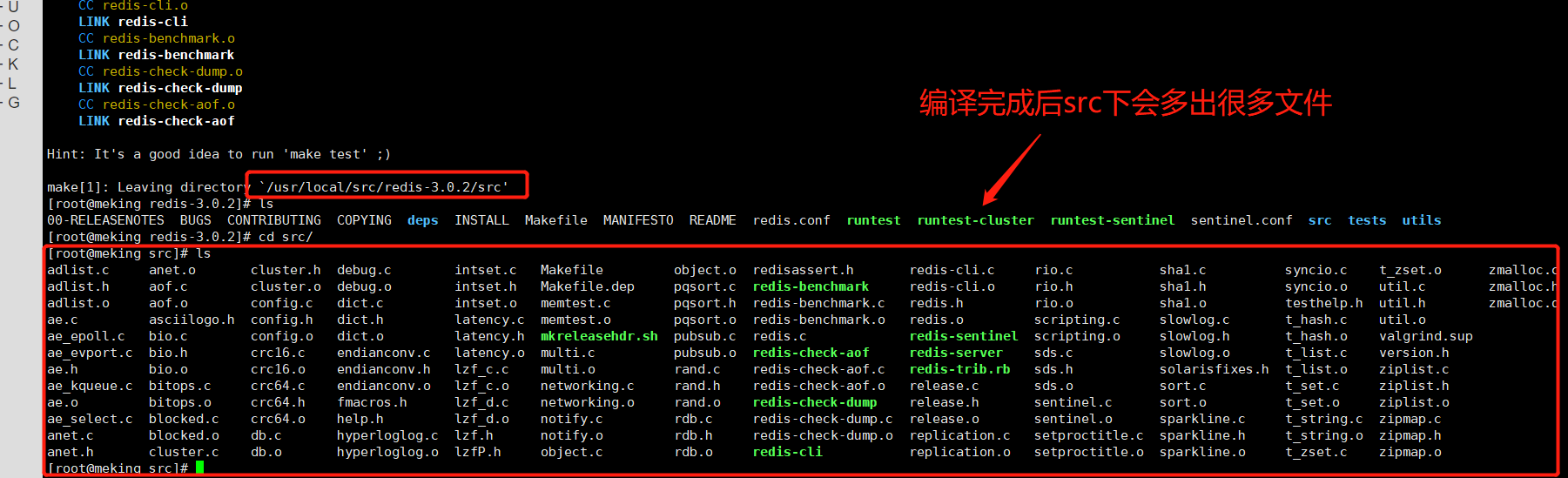
Task: Click the INSTALL file name
Action: tap(481, 220)
